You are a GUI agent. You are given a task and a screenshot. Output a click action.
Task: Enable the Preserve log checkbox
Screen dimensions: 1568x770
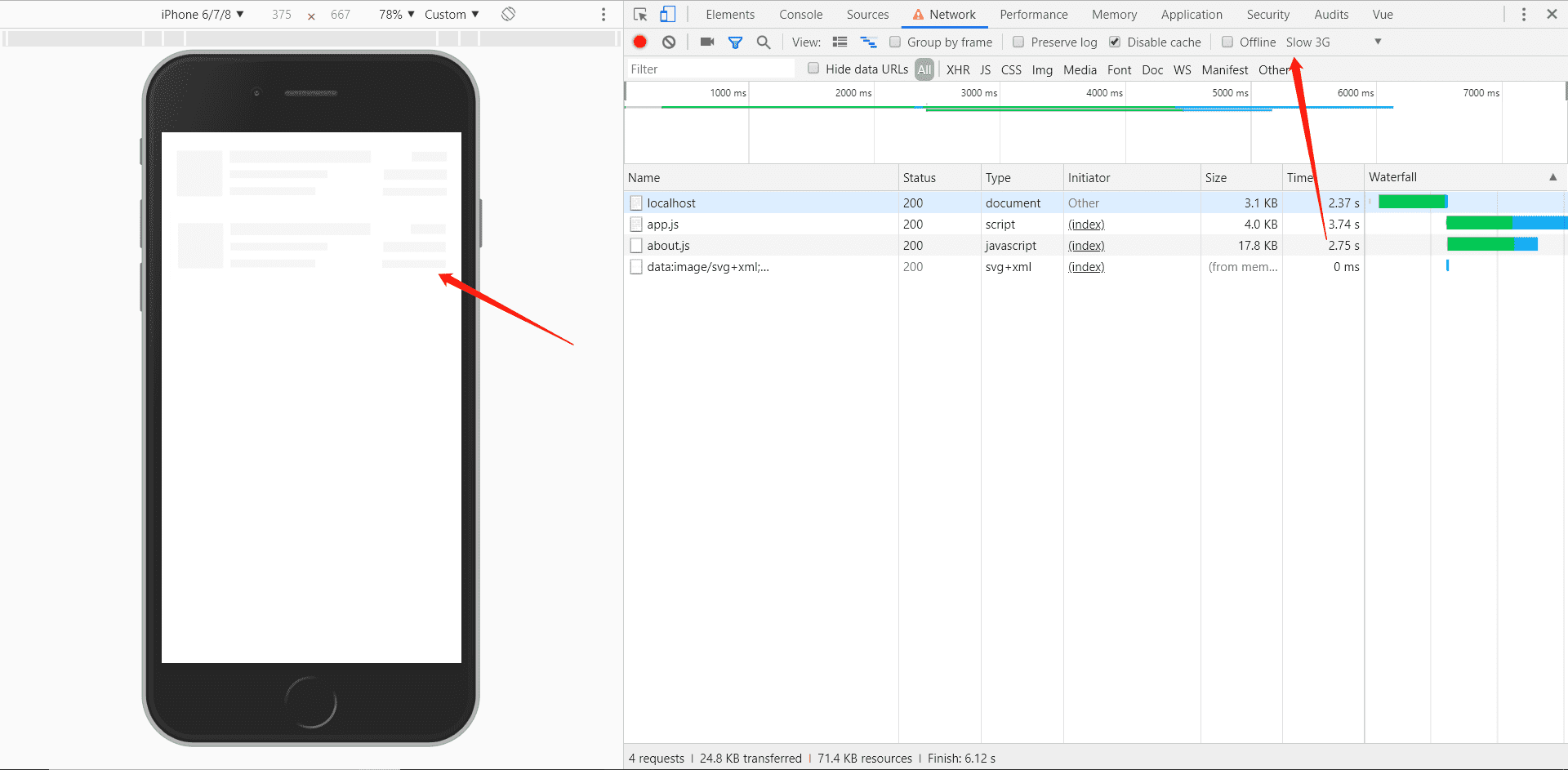click(1018, 42)
